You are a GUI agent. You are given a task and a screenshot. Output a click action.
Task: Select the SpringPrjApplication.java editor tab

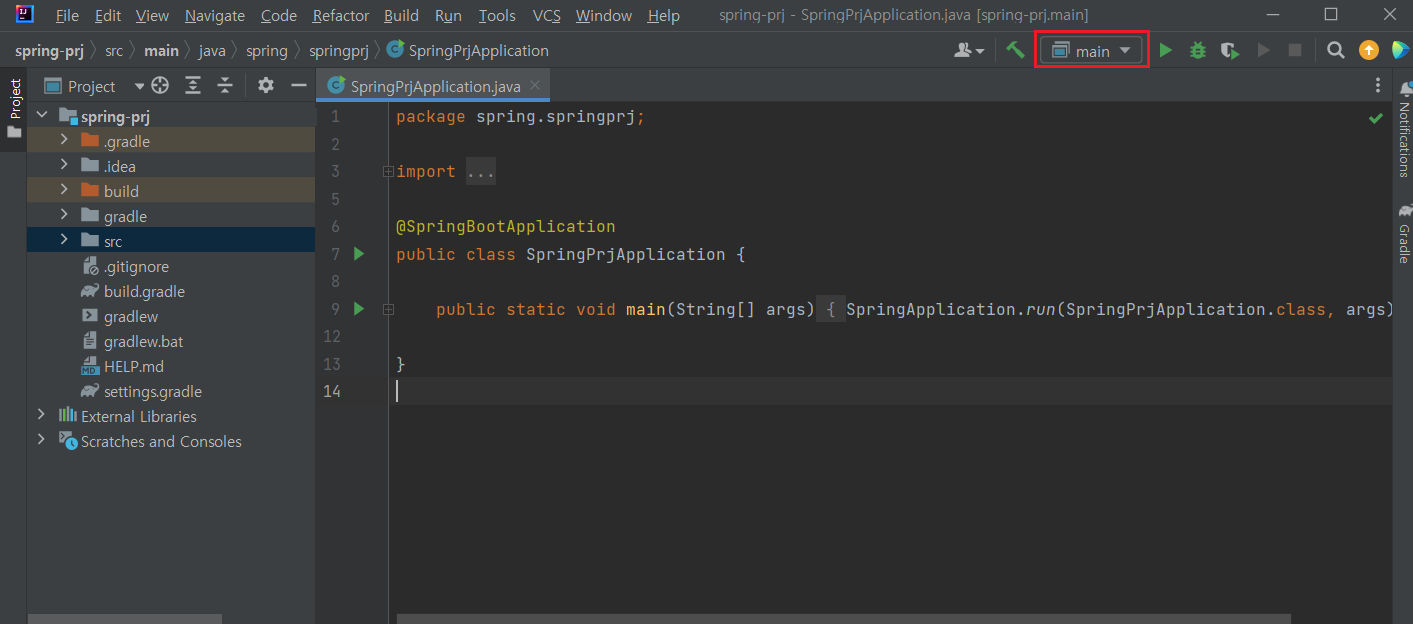tap(434, 86)
